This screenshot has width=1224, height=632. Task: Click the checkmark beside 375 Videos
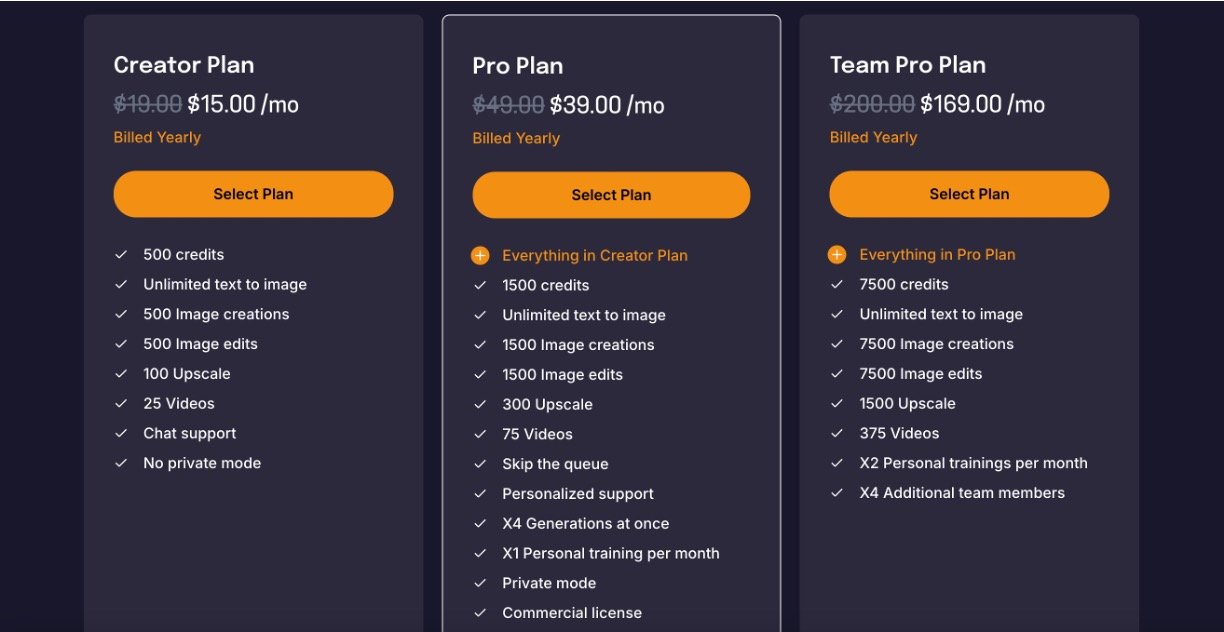click(837, 433)
